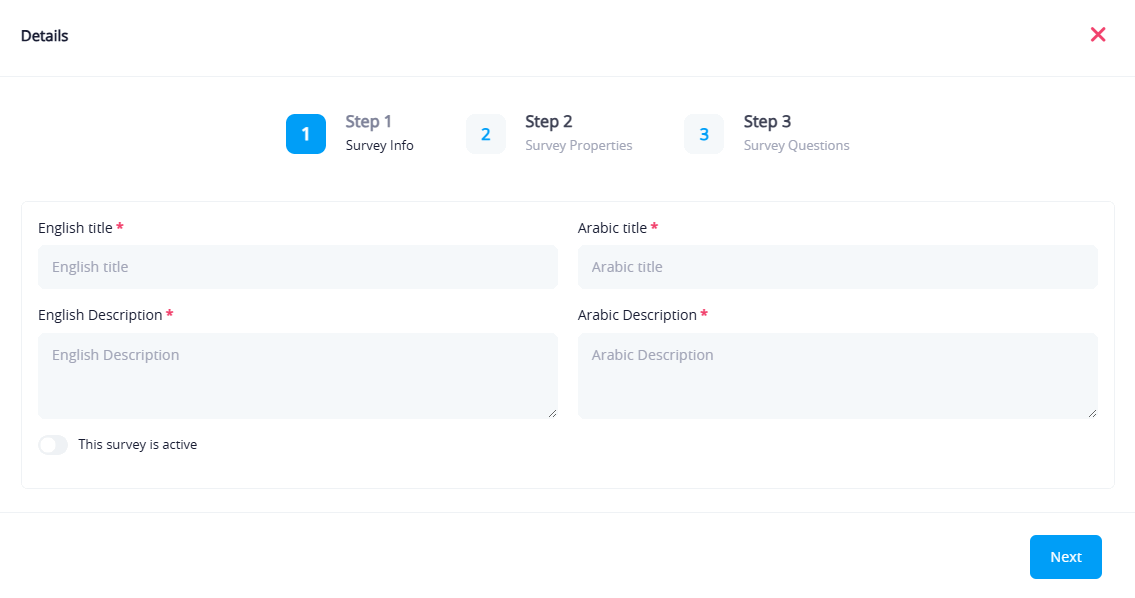Image resolution: width=1135 pixels, height=598 pixels.
Task: Click the "Arabic title" field label
Action: 612,228
